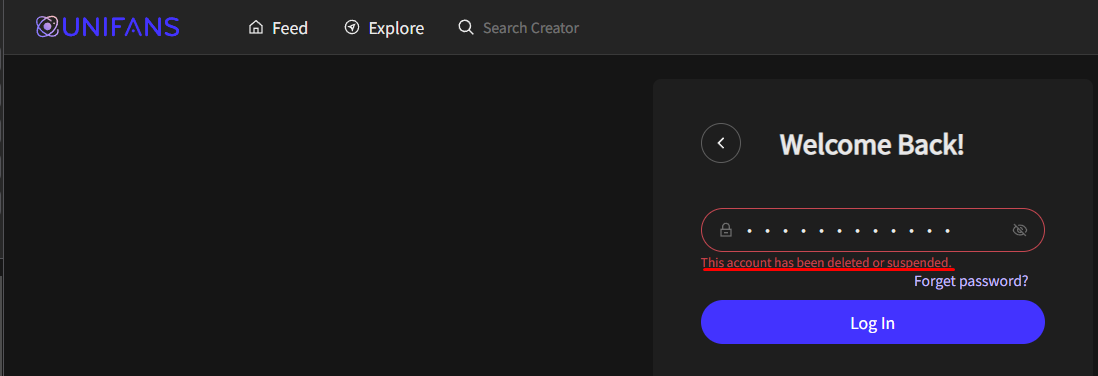Open the Forget password? link
This screenshot has height=376, width=1098.
(x=971, y=281)
